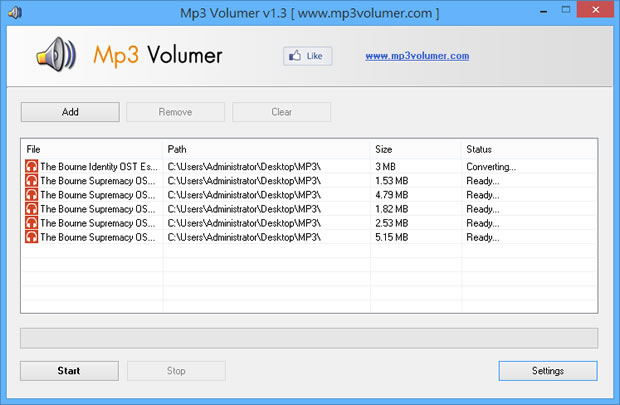Sort by the Path column header
This screenshot has width=620, height=405.
(267, 149)
